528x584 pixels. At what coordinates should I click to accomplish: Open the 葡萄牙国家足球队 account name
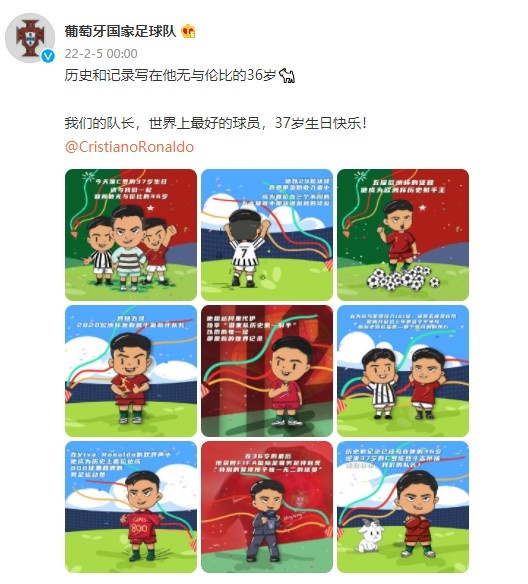120,31
